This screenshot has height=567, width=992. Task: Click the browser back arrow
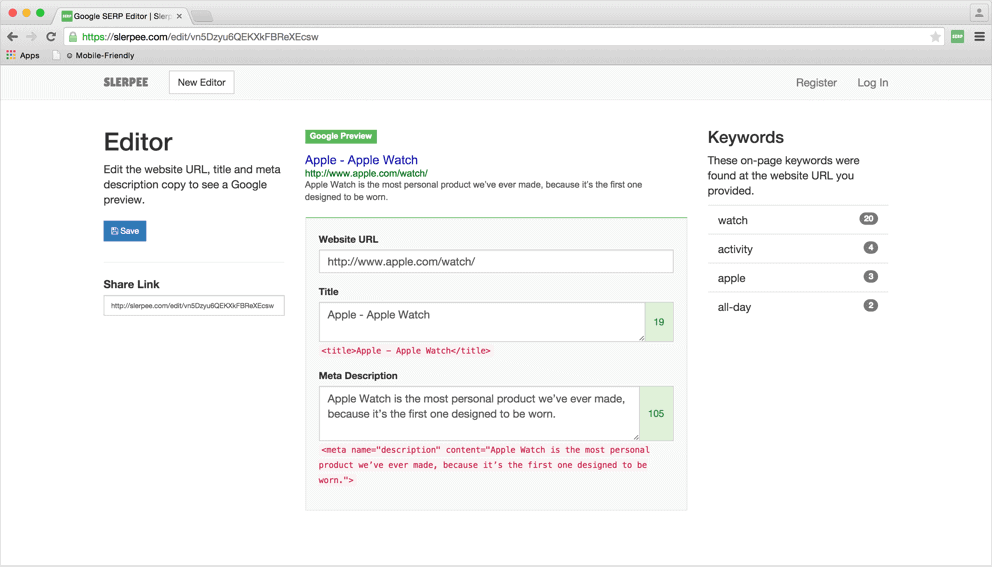pos(12,37)
